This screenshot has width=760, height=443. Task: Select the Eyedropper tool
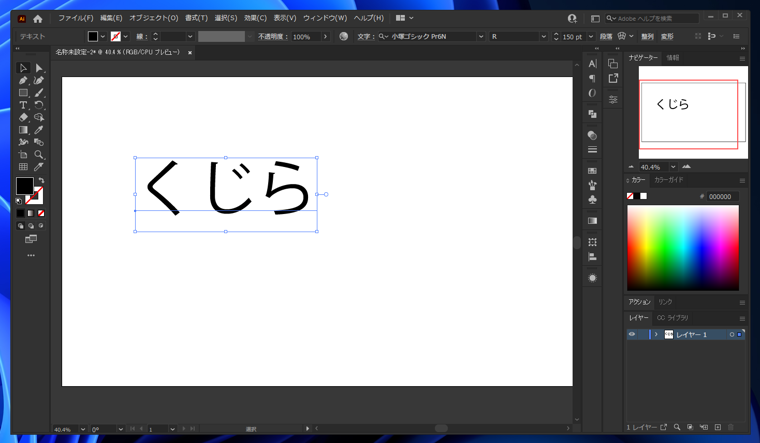39,130
